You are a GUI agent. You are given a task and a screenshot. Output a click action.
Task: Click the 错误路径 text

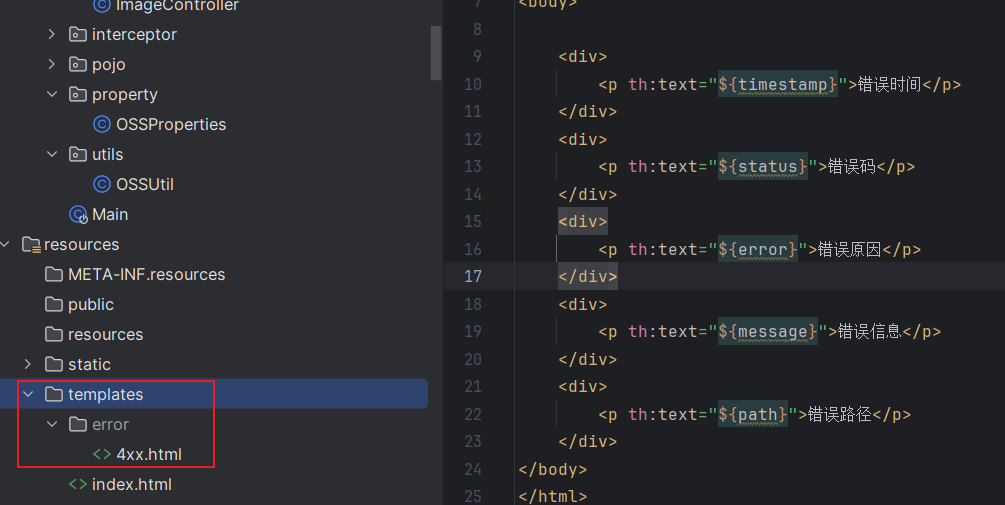pos(840,414)
